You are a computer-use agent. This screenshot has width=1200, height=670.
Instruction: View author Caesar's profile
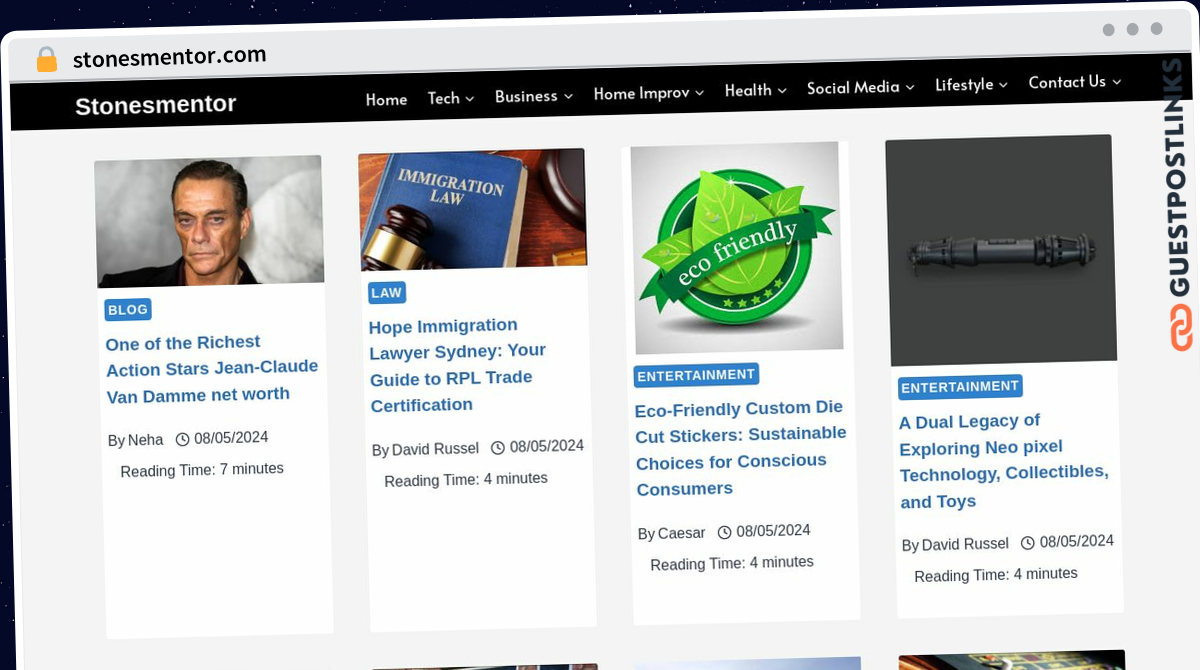point(682,533)
